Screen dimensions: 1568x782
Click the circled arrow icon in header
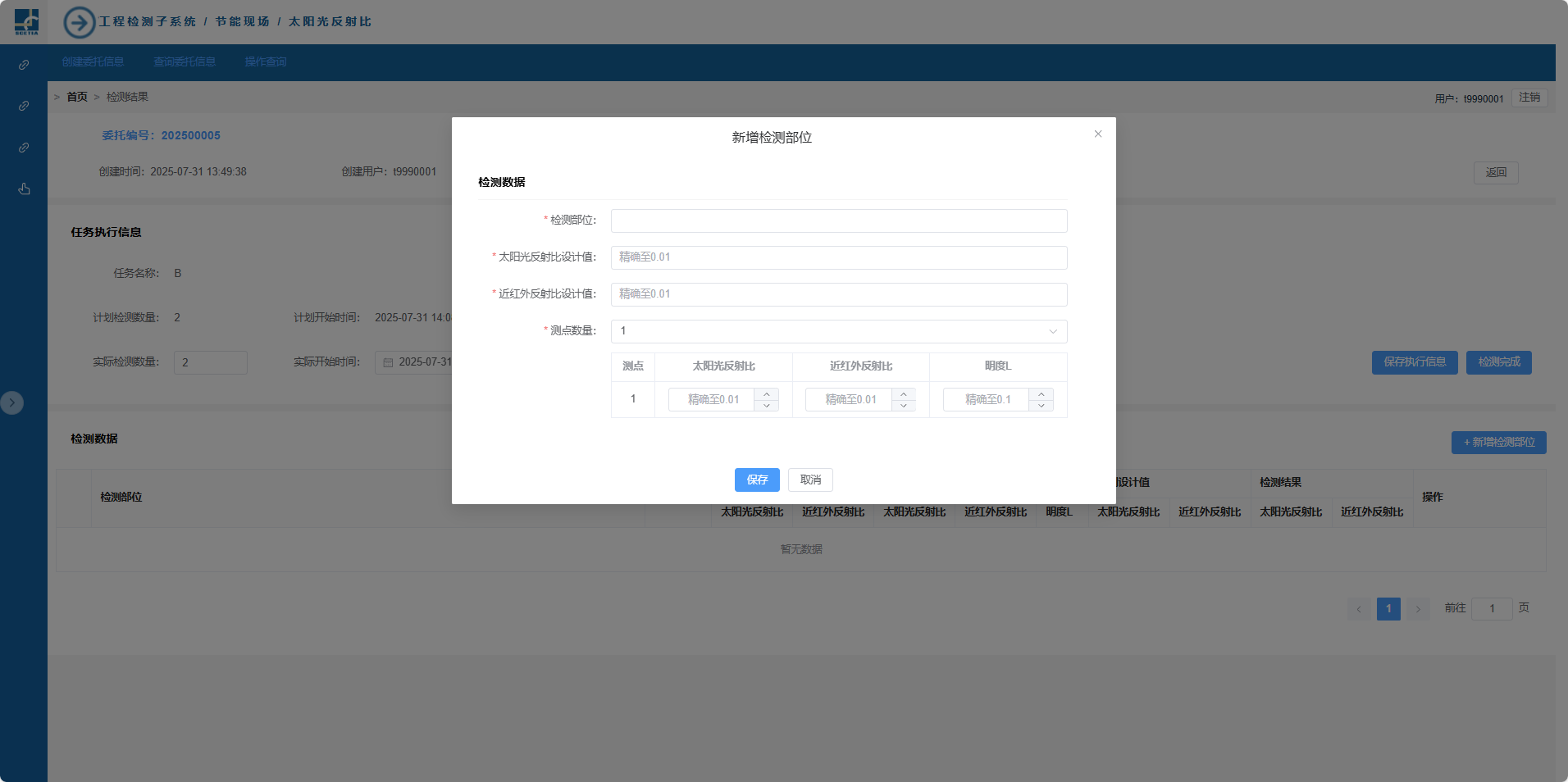click(x=80, y=22)
